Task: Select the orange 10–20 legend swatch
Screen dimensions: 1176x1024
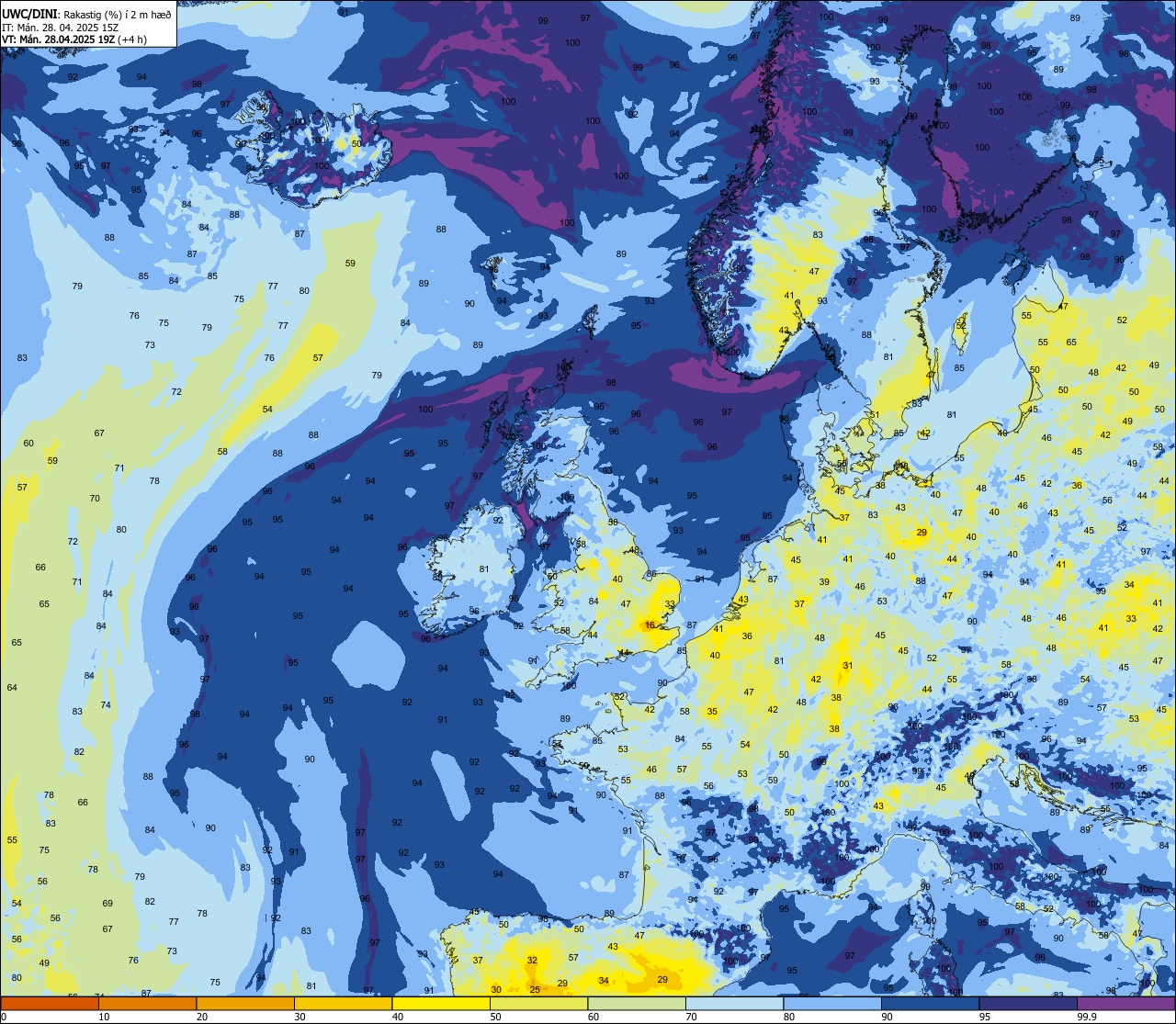Action: tap(147, 1003)
